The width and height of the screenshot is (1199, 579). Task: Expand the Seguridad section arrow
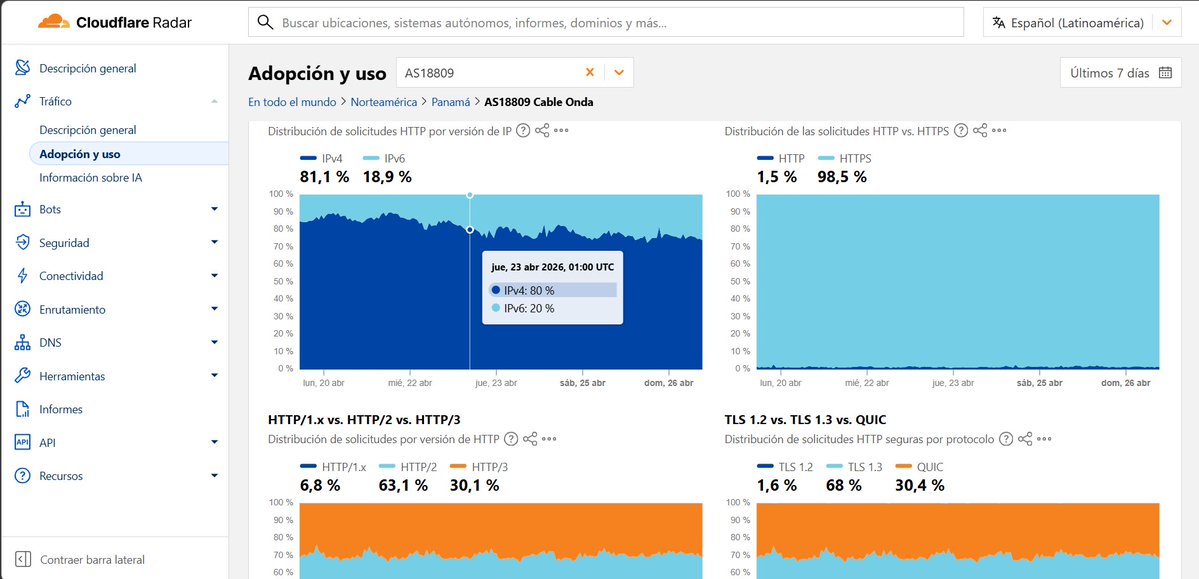click(214, 242)
